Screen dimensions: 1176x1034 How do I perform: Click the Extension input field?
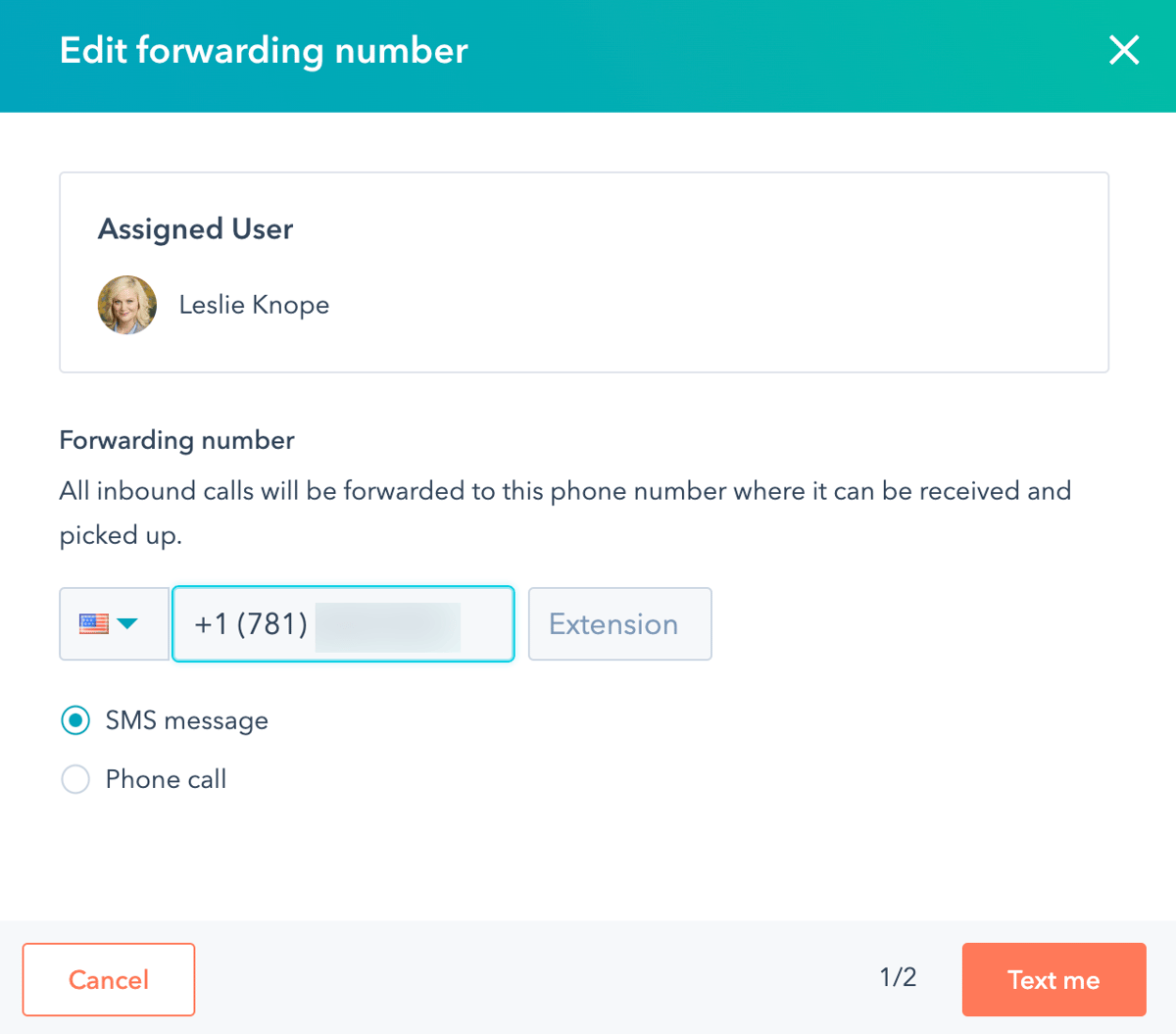point(619,623)
